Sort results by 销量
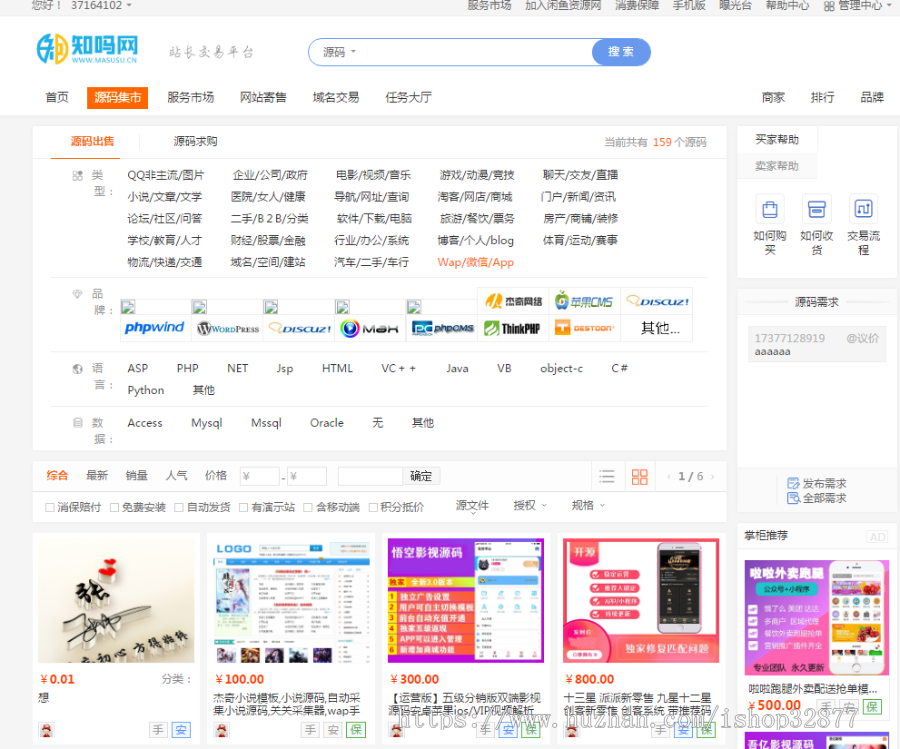This screenshot has width=900, height=749. (x=137, y=475)
